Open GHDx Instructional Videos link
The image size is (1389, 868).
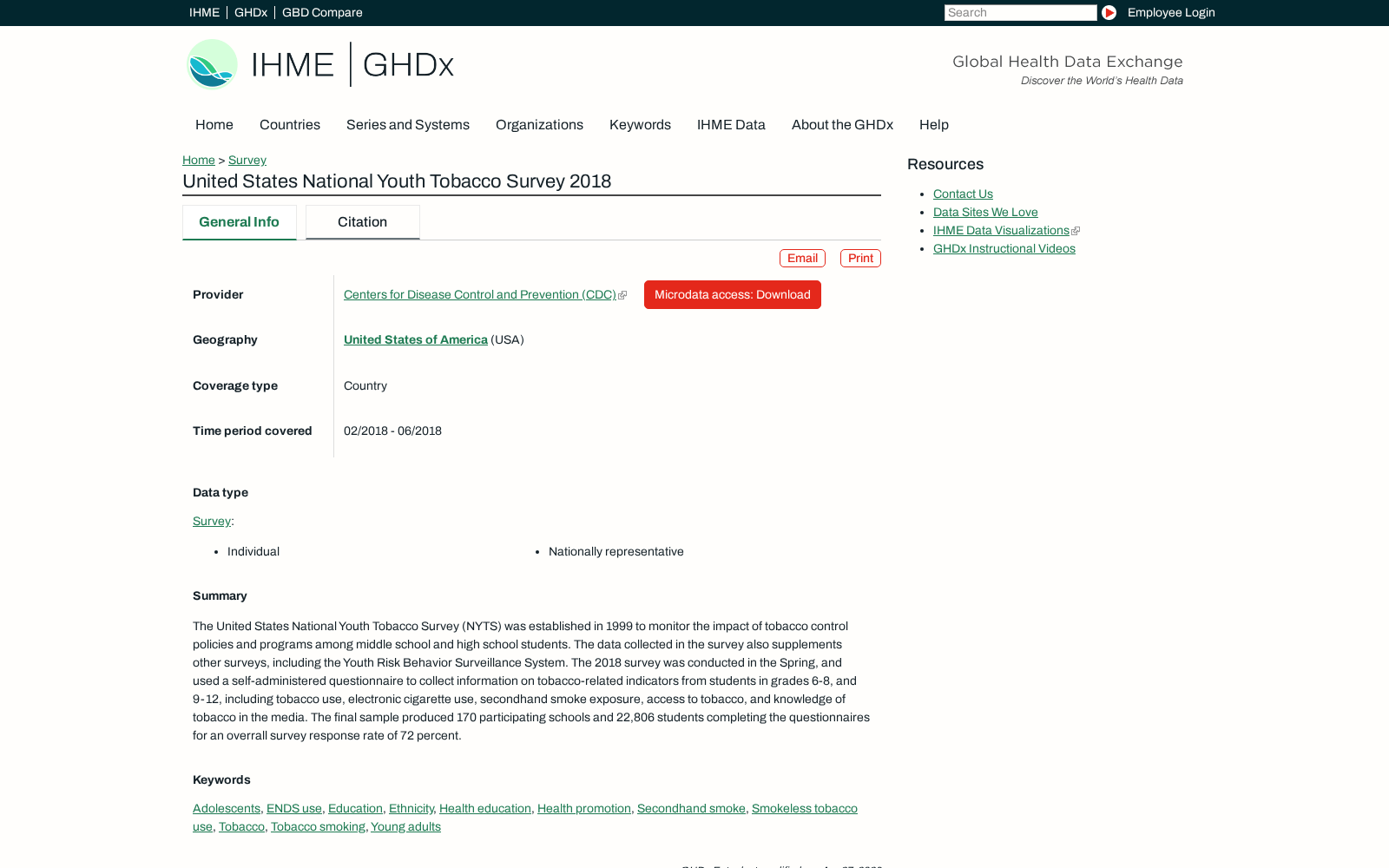(x=1004, y=248)
